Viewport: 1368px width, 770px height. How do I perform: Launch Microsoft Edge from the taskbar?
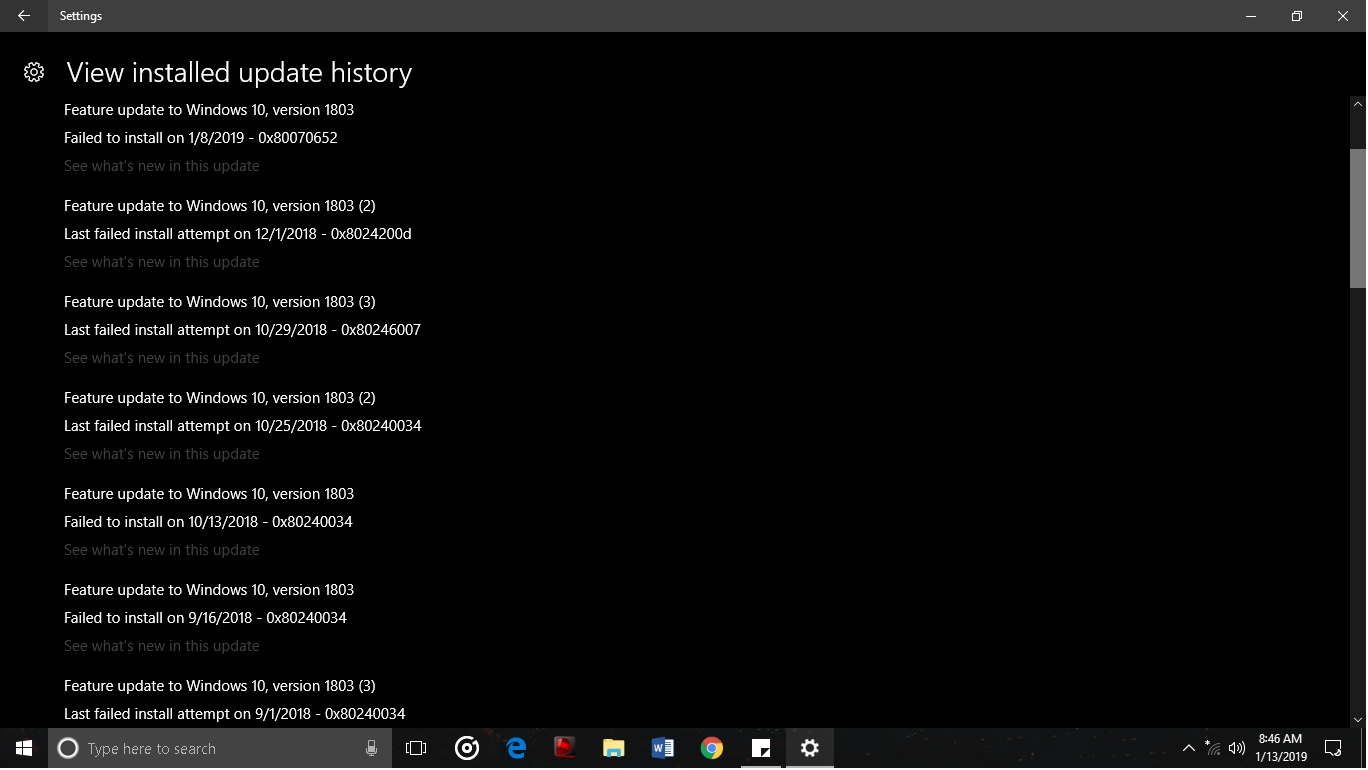pyautogui.click(x=516, y=748)
